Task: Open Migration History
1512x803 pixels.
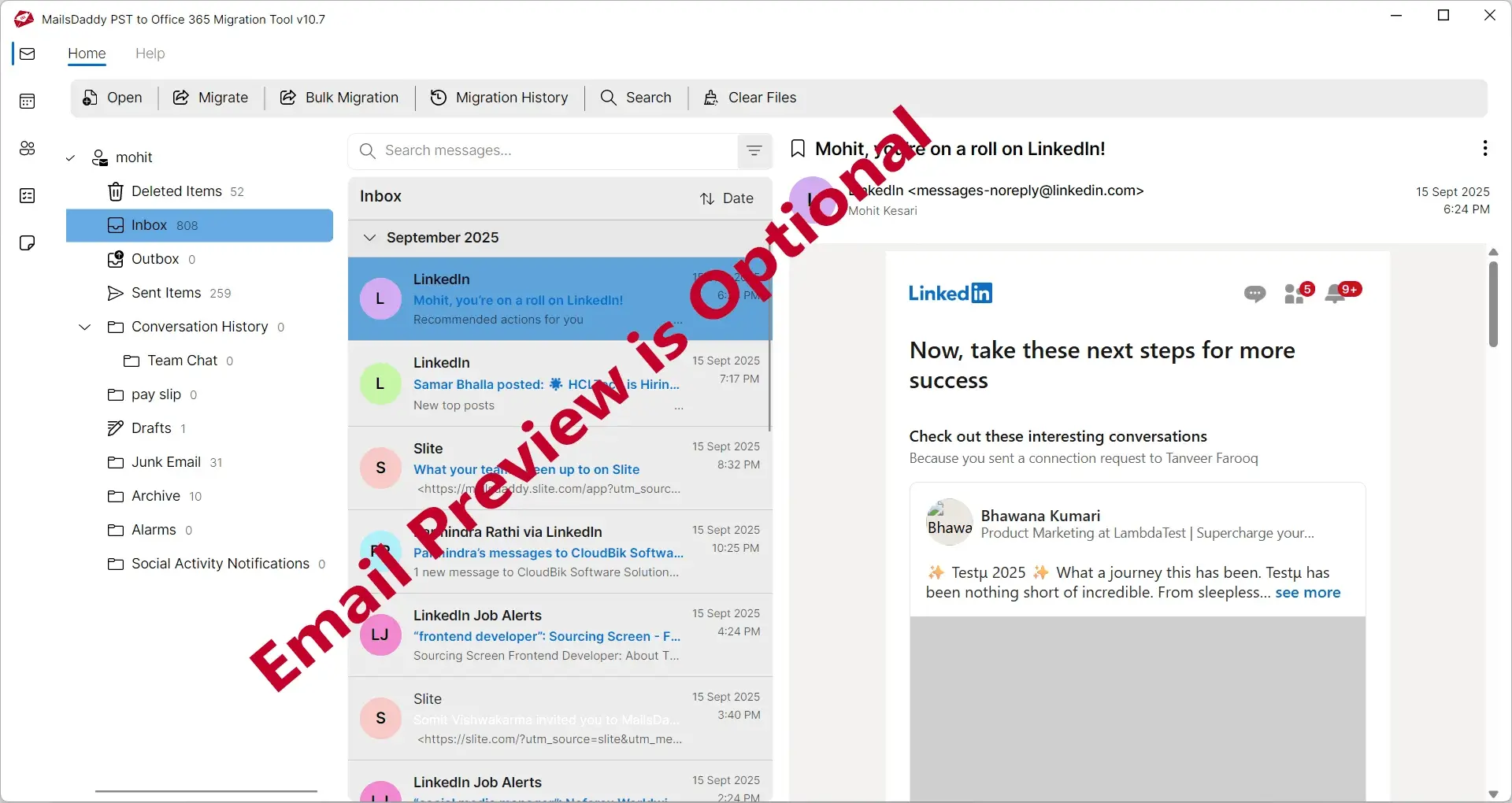Action: click(499, 98)
